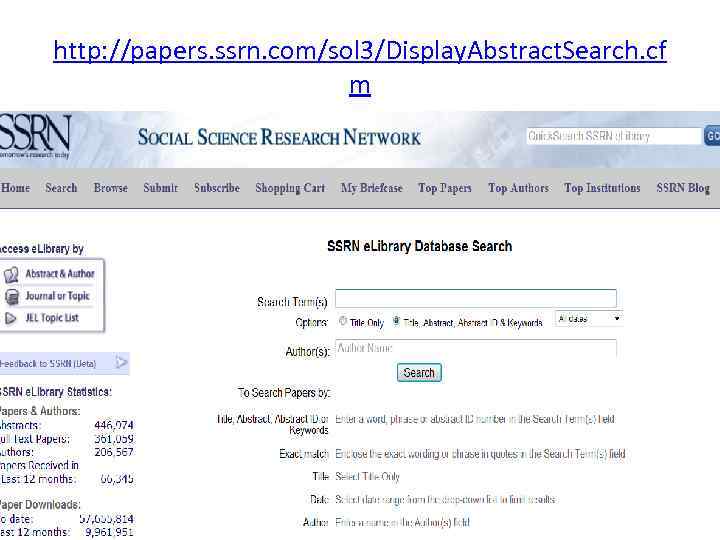Open the Submit menu item
Image resolution: width=720 pixels, height=540 pixels.
click(160, 188)
